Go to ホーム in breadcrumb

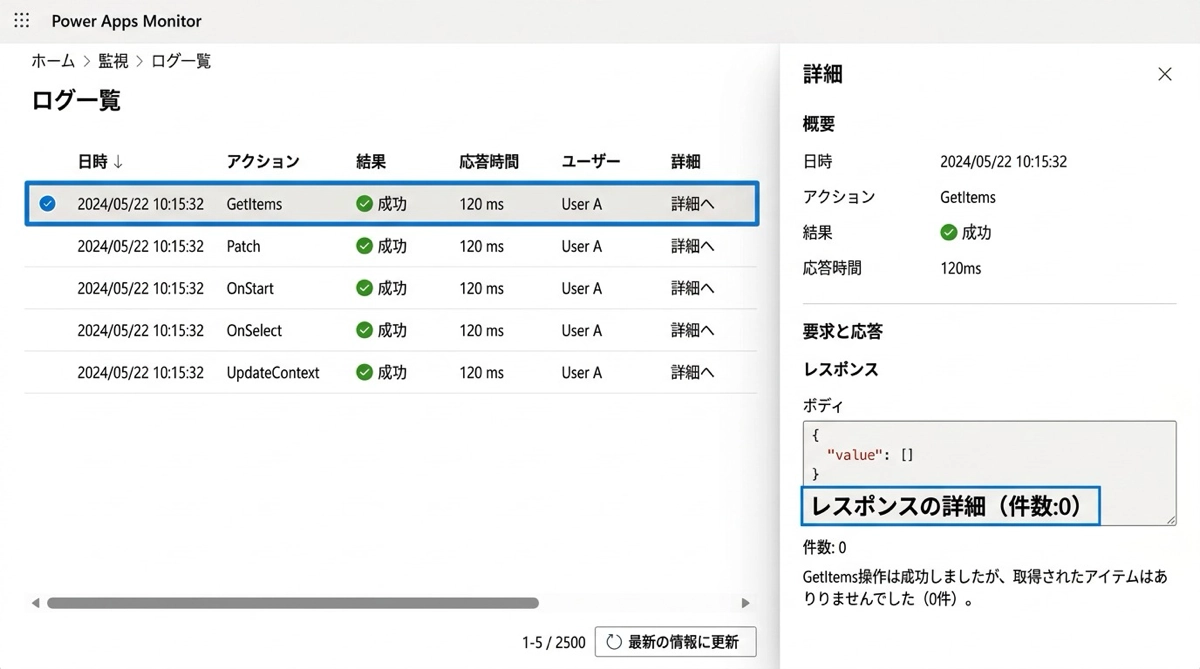[53, 61]
